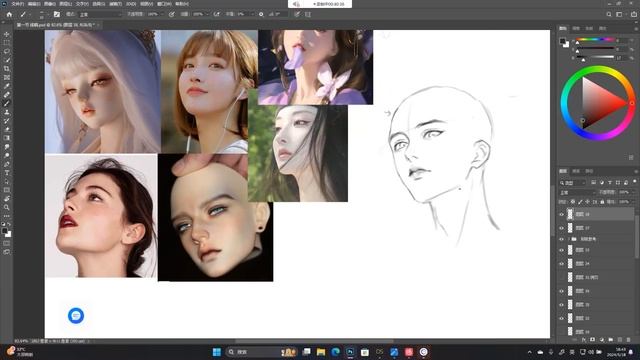Image resolution: width=640 pixels, height=360 pixels.
Task: Open the 文件 File menu
Action: (x=18, y=4)
